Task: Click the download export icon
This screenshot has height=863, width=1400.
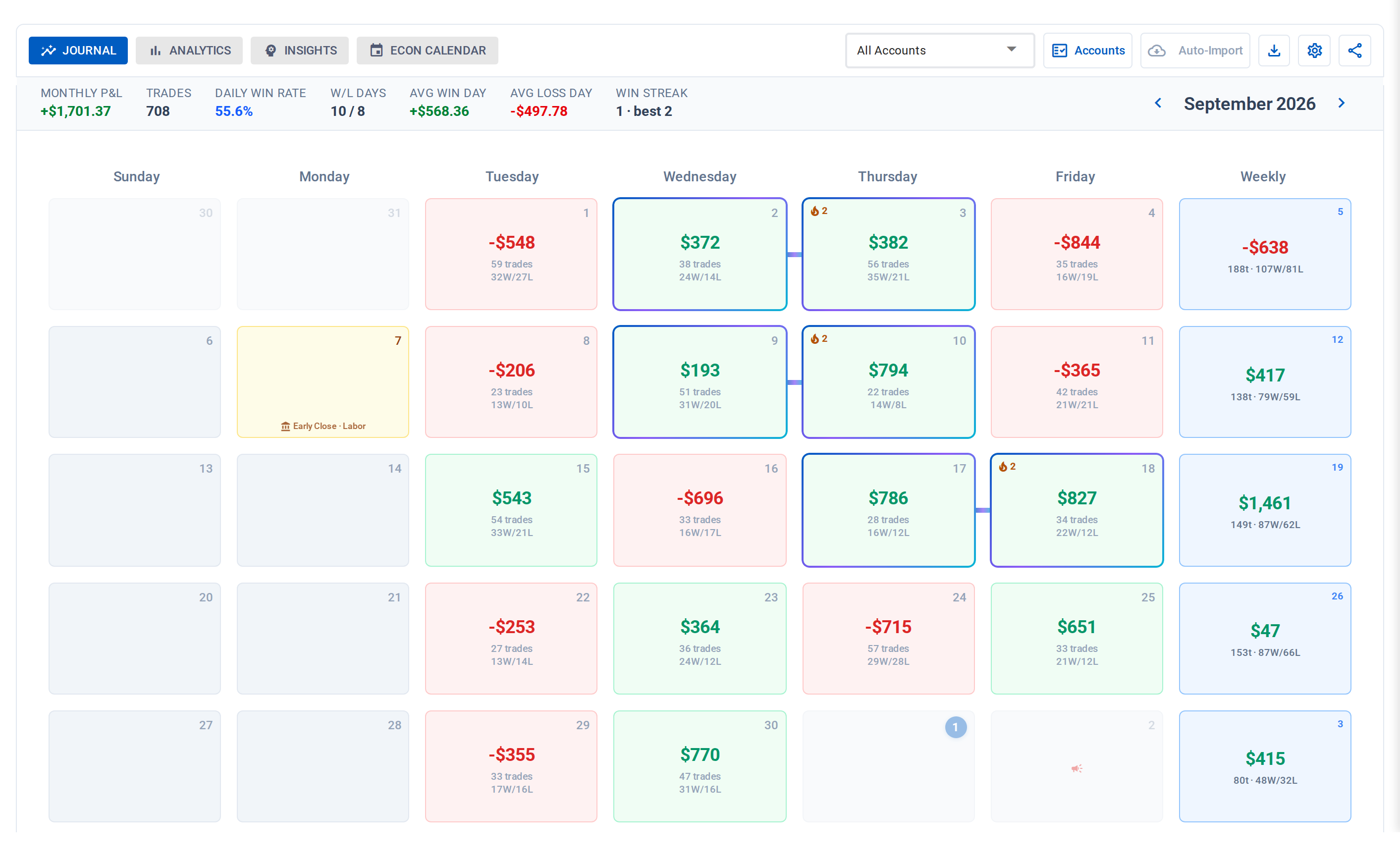Action: (1274, 50)
